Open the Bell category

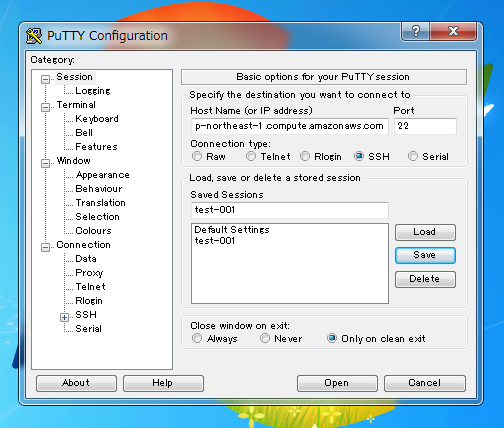[x=84, y=133]
